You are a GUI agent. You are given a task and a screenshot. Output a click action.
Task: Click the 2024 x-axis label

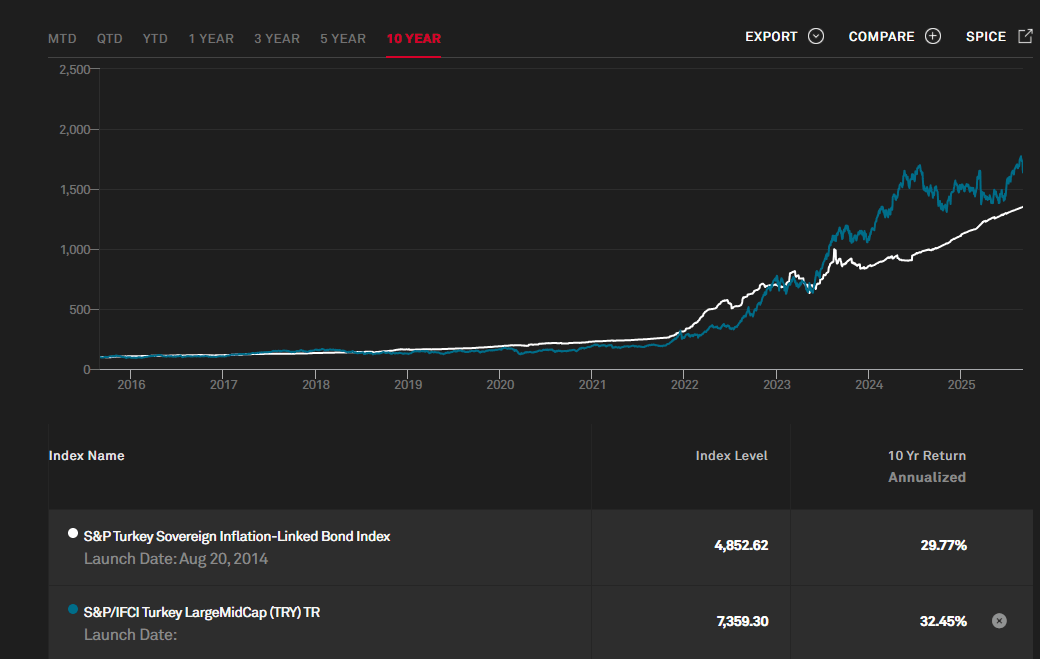click(869, 385)
